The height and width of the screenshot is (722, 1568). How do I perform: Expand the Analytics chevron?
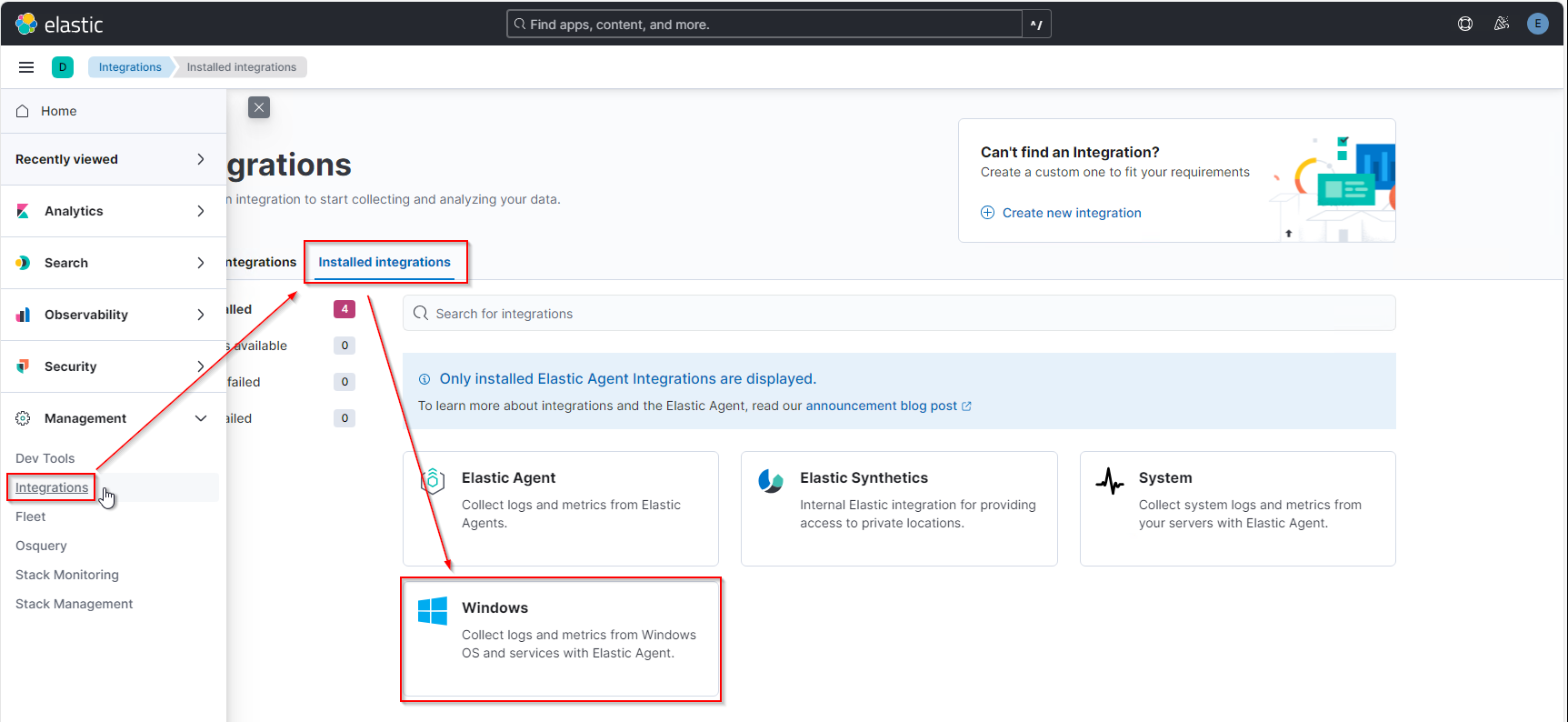pos(201,211)
